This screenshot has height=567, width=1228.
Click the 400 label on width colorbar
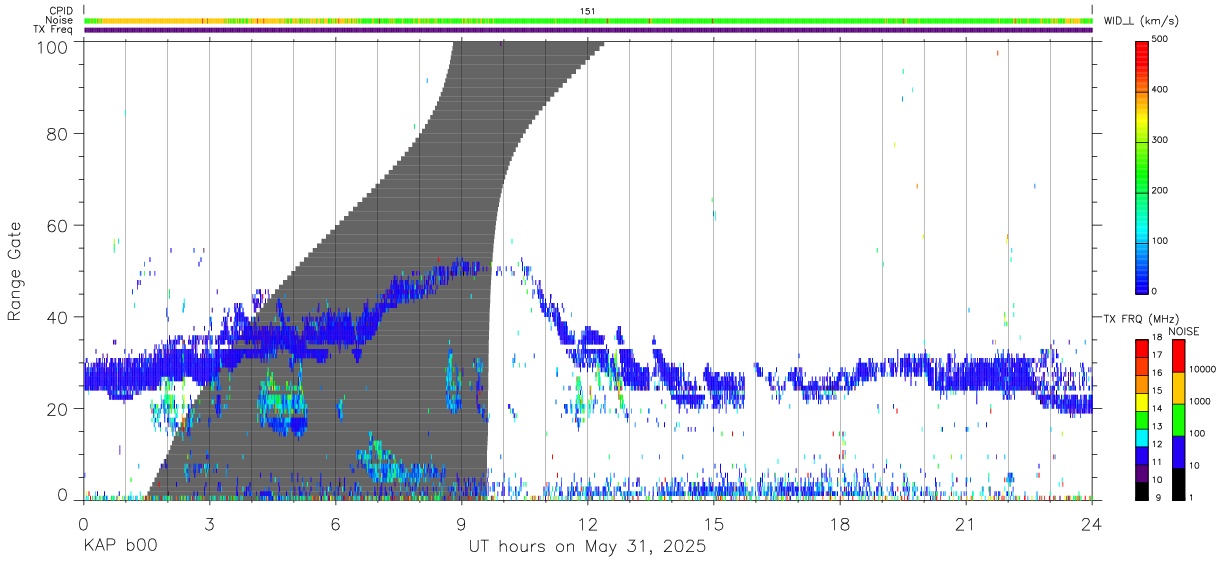1161,90
